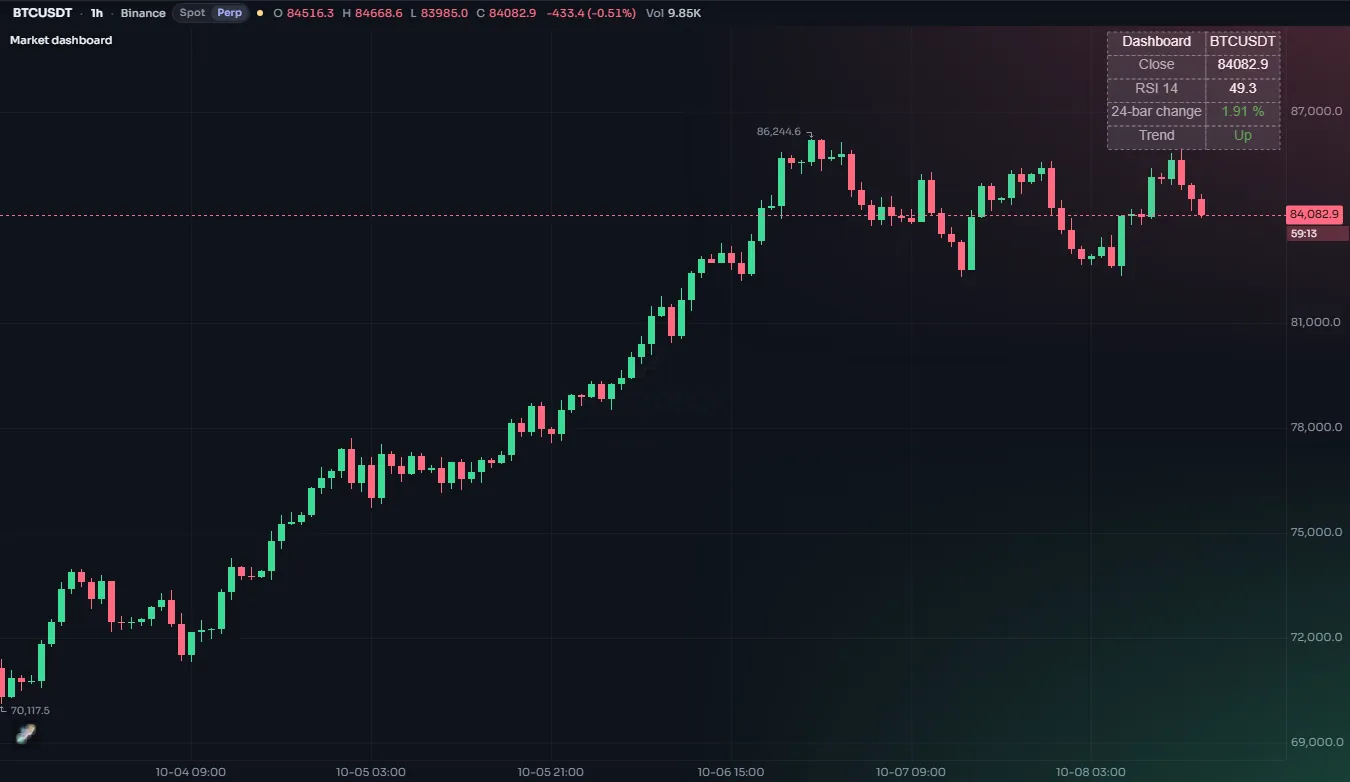Click the 86,244.6 high marker on the chart
This screenshot has height=782, width=1350.
tap(779, 131)
